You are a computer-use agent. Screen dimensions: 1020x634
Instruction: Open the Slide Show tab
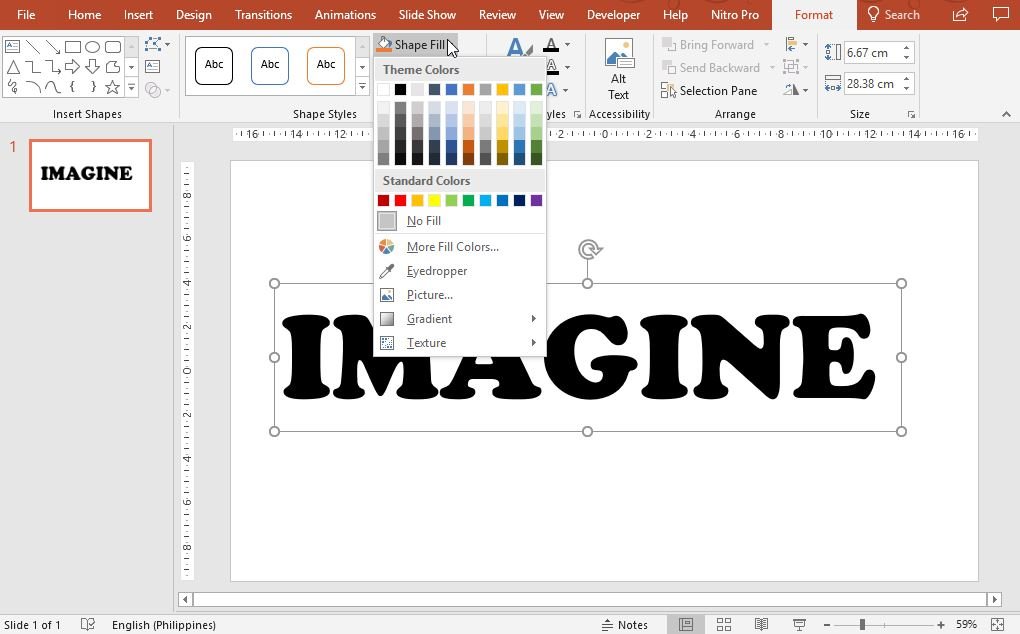point(427,15)
